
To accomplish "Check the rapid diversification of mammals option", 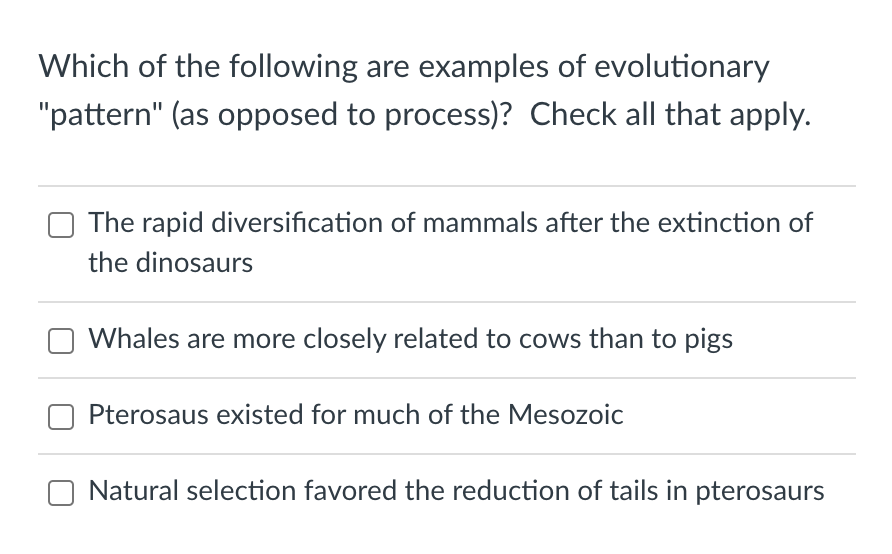I will pos(61,225).
